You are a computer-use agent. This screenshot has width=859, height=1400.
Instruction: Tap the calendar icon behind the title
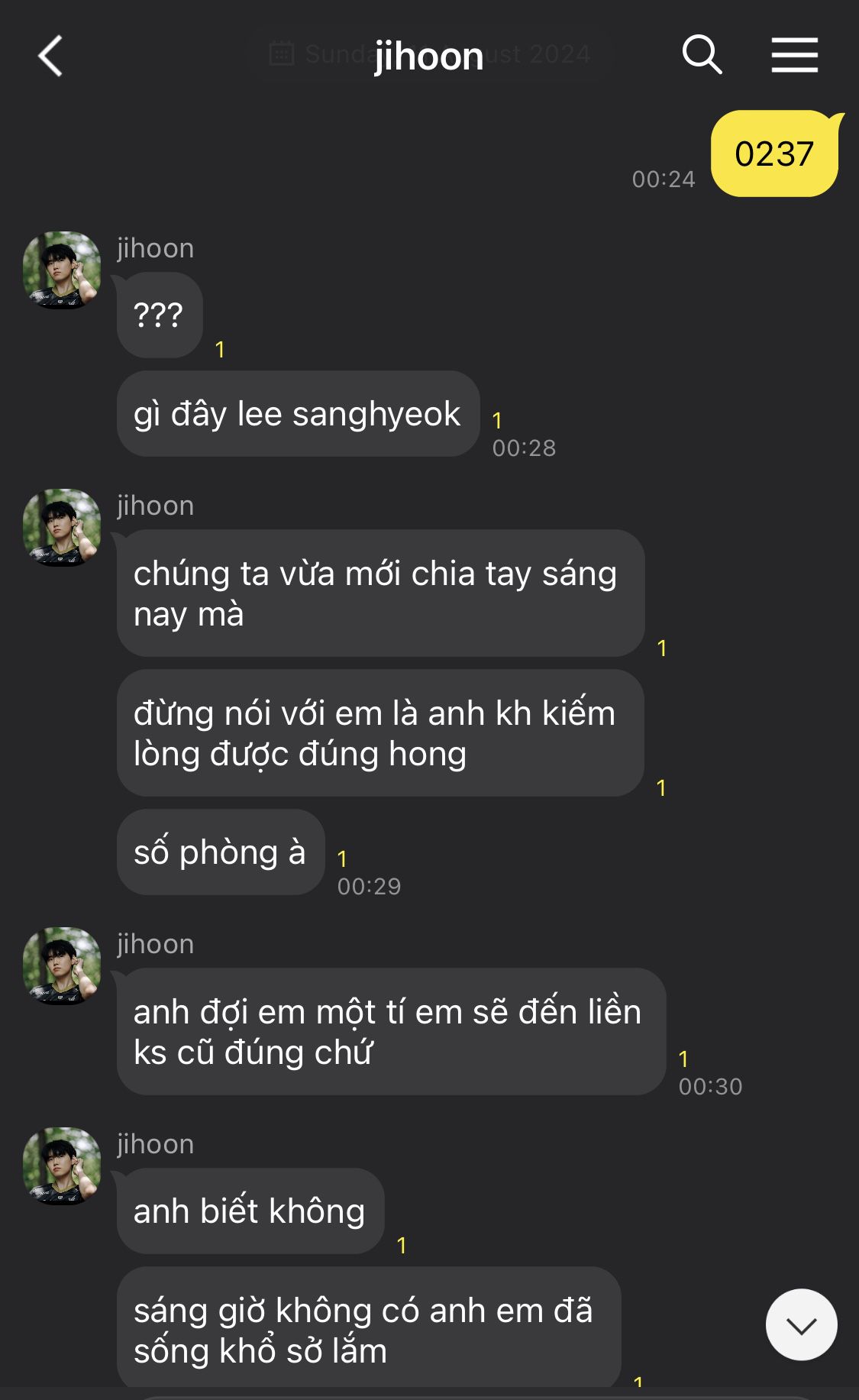point(282,53)
